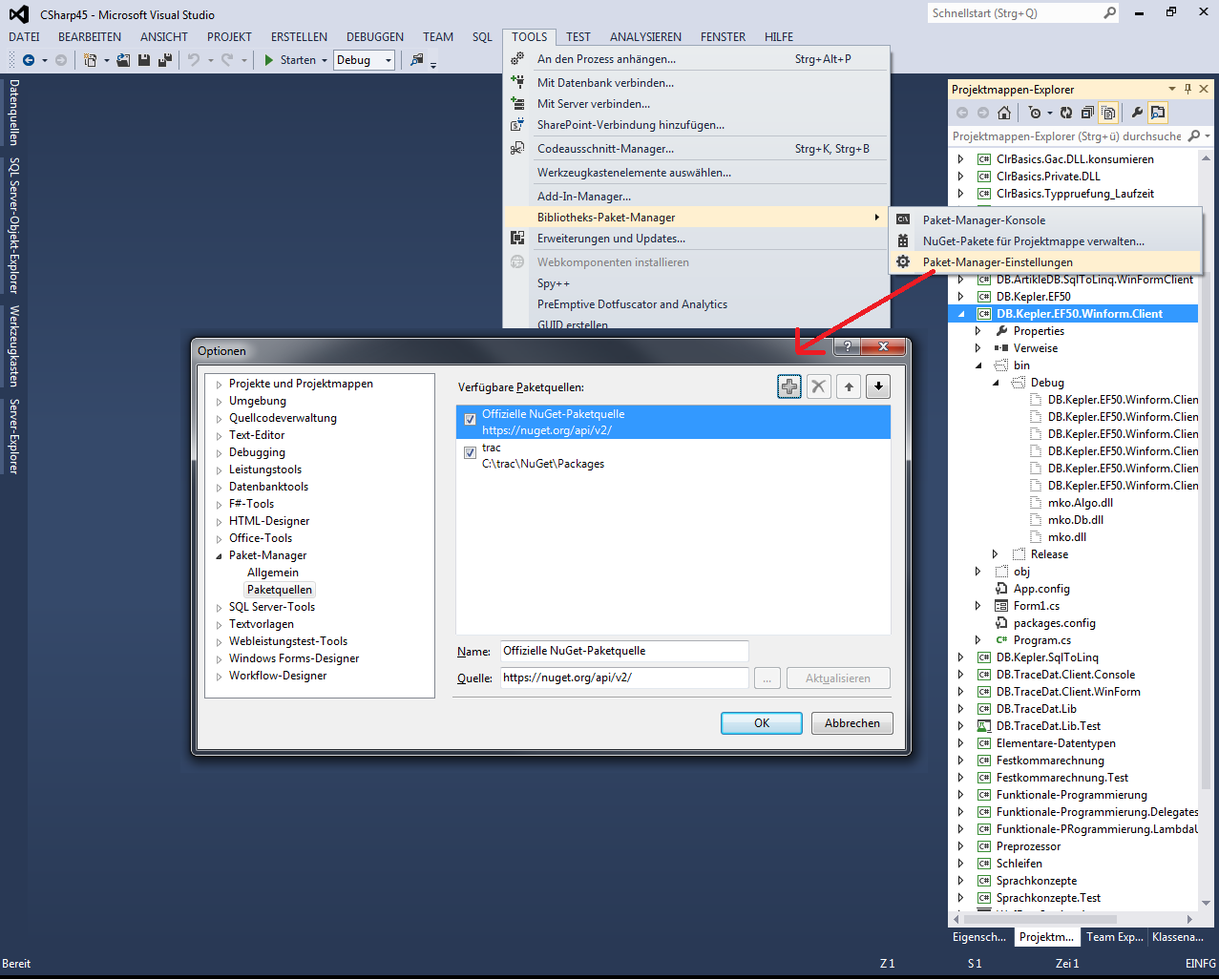Toggle Show All Files in Projektmappen-Explorer
The width and height of the screenshot is (1219, 980).
[x=1108, y=113]
